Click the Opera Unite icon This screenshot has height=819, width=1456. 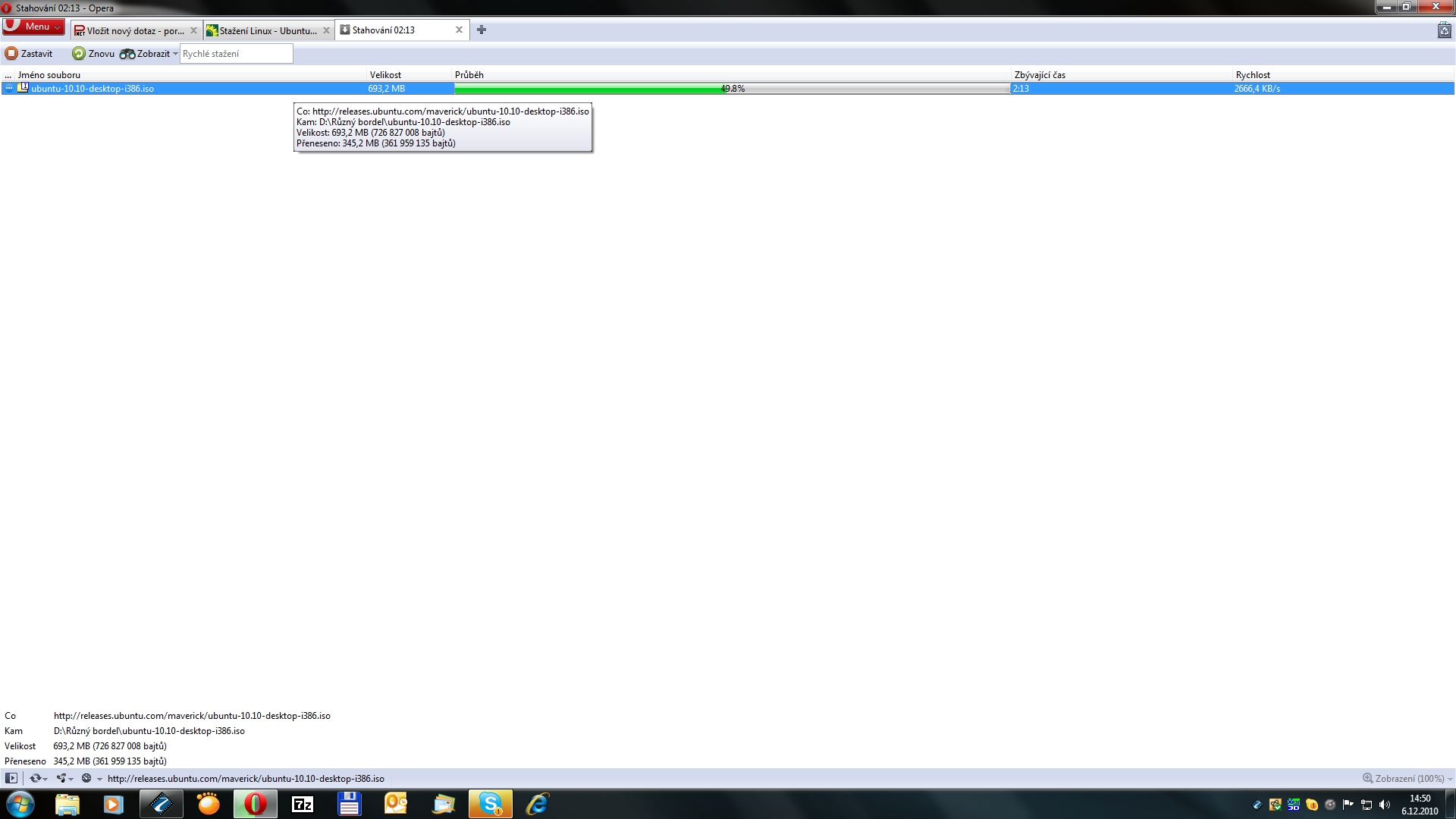(x=61, y=778)
